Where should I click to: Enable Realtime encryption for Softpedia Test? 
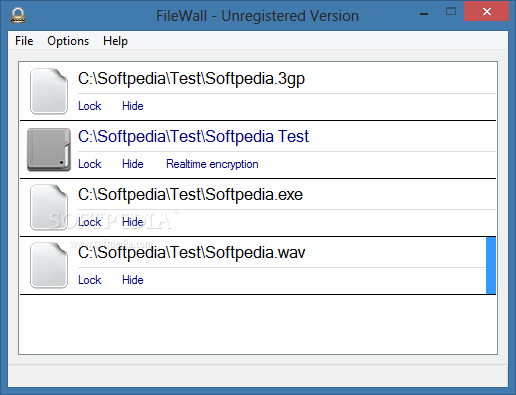(x=212, y=164)
